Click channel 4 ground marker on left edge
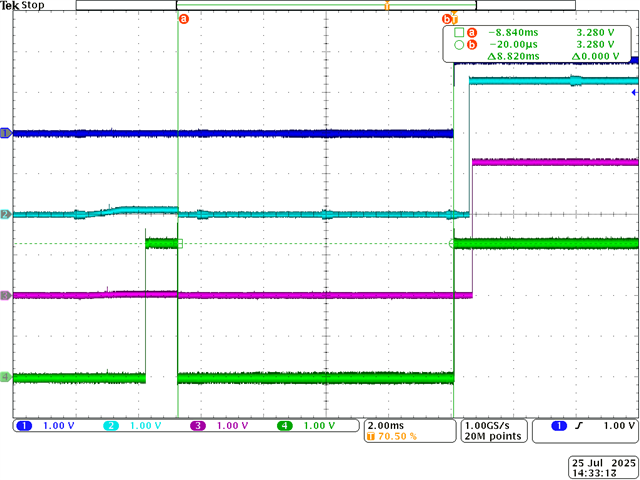This screenshot has height=480, width=640. point(7,377)
